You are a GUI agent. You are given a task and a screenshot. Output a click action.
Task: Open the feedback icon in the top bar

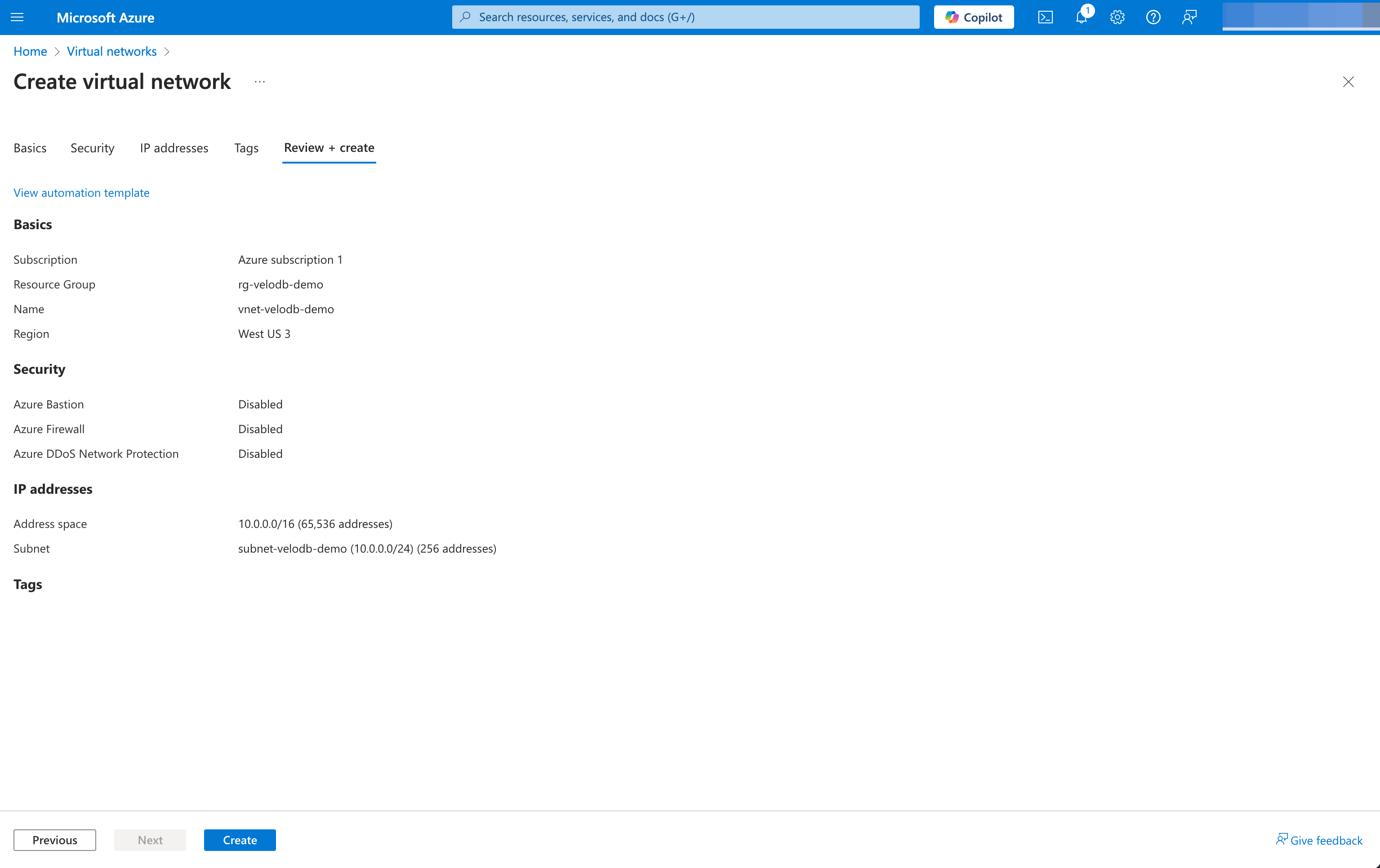1189,17
